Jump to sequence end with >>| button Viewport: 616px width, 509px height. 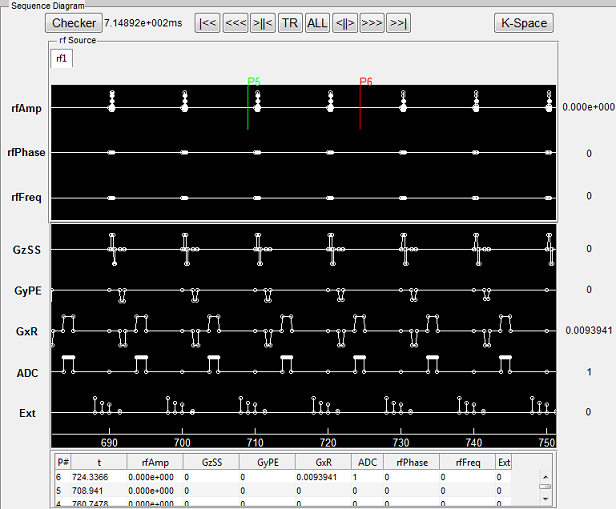pos(398,23)
